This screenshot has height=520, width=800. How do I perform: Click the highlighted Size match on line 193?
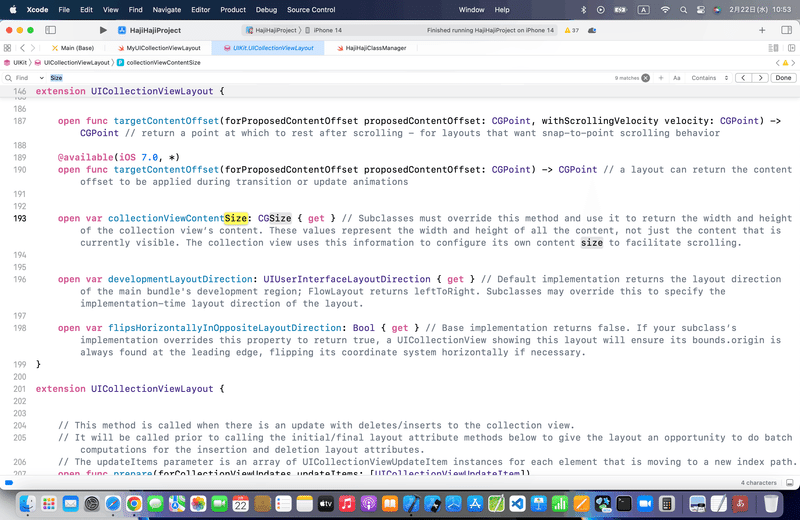click(x=236, y=218)
